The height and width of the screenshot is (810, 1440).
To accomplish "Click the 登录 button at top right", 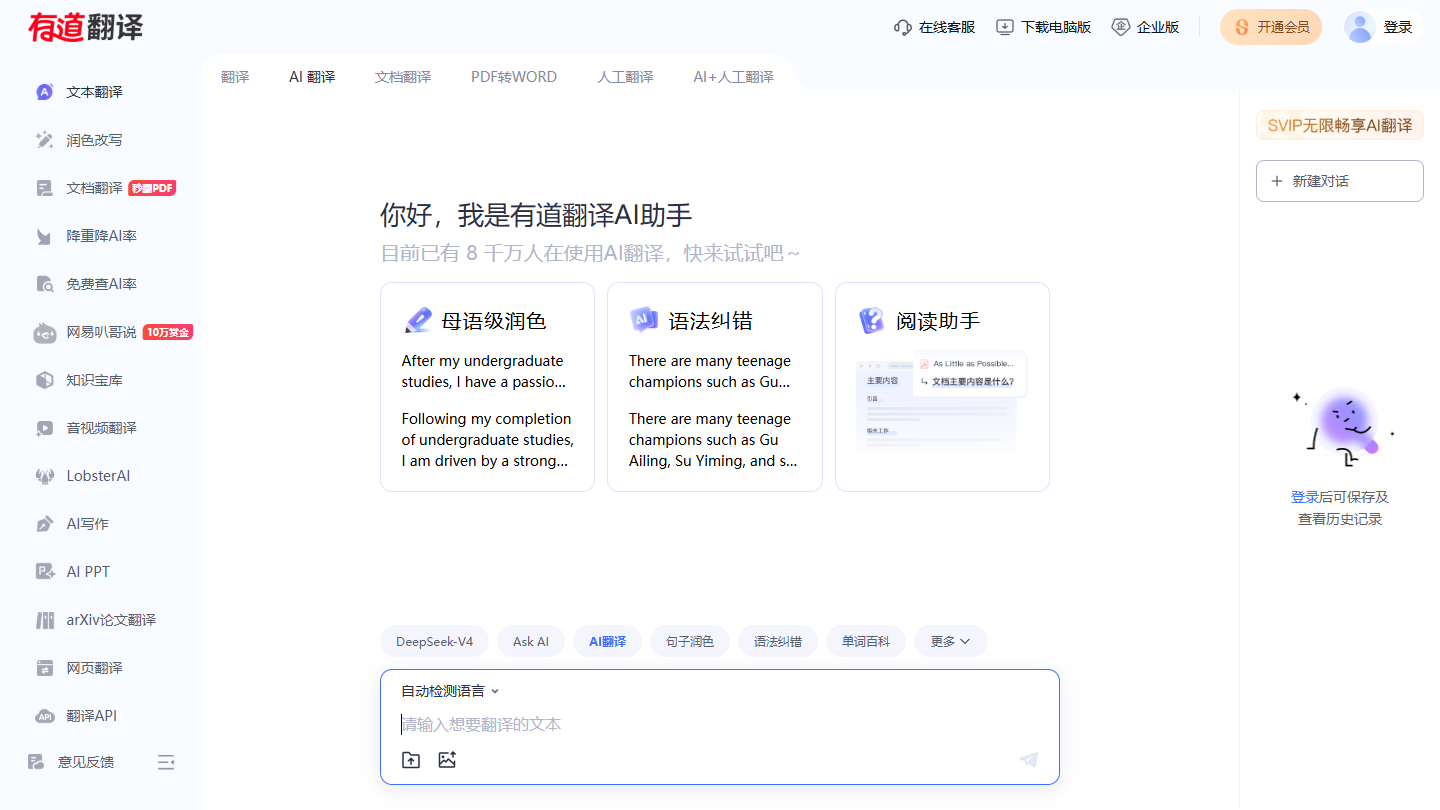I will pyautogui.click(x=1398, y=27).
